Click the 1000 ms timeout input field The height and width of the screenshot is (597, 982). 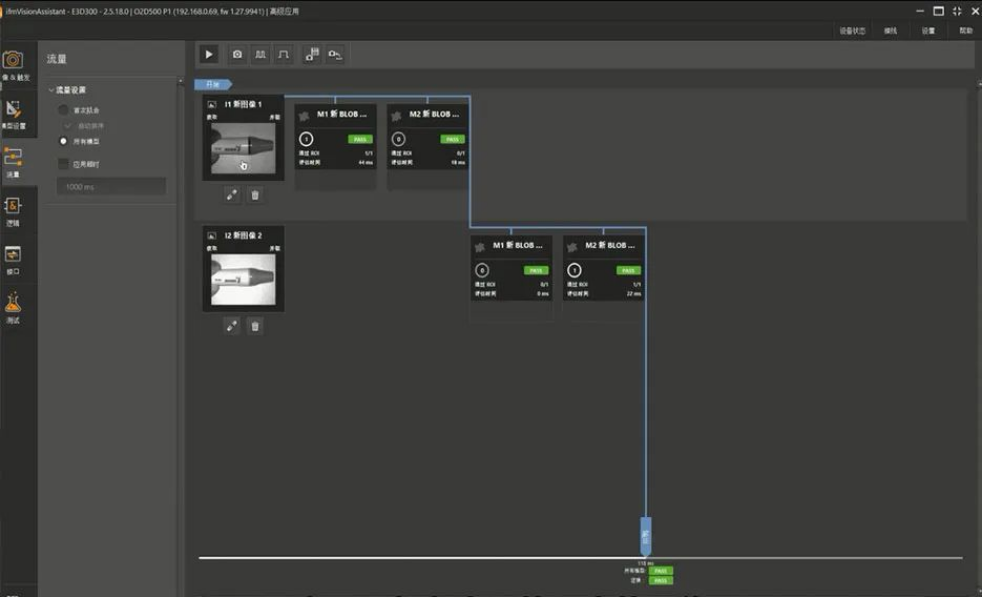tap(110, 187)
